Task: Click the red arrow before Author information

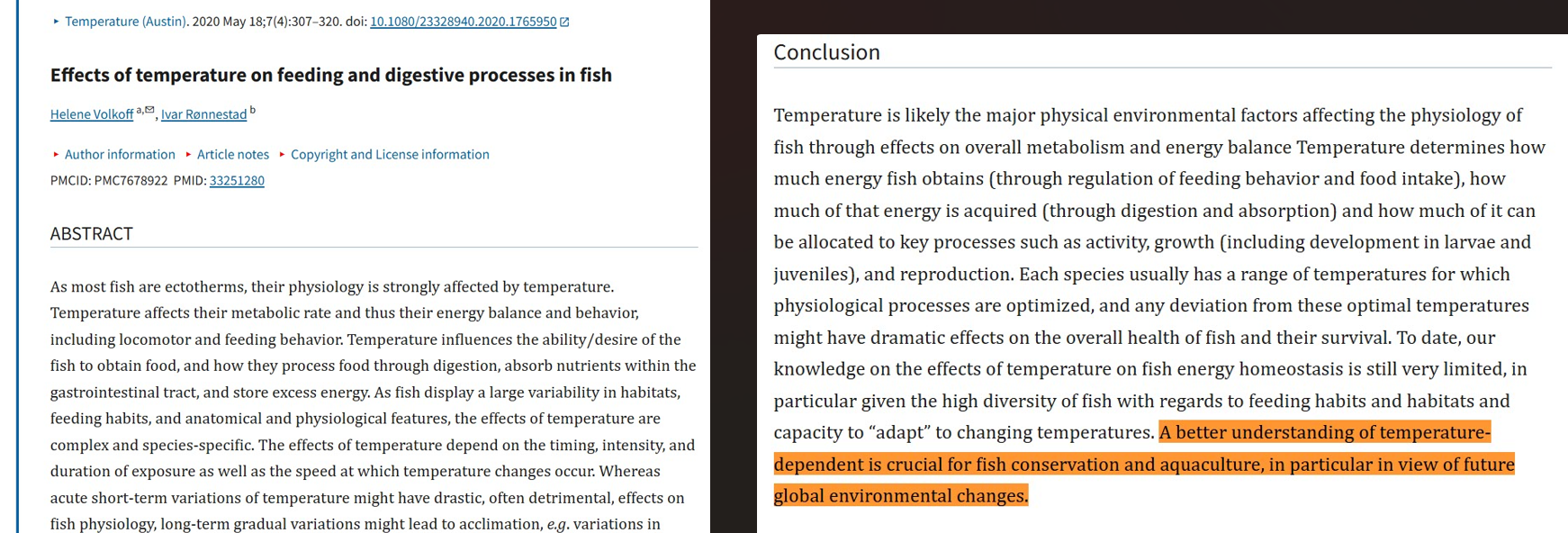Action: point(55,154)
